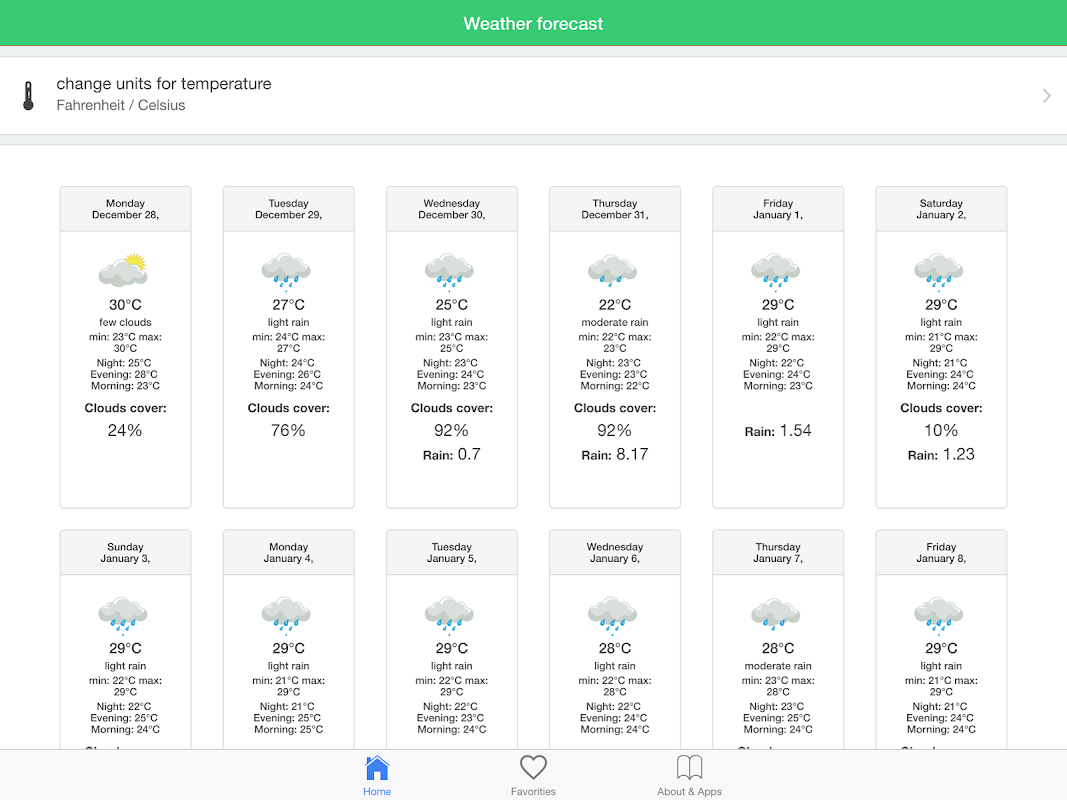Open the About & Apps book icon
Viewport: 1067px width, 800px height.
(689, 767)
